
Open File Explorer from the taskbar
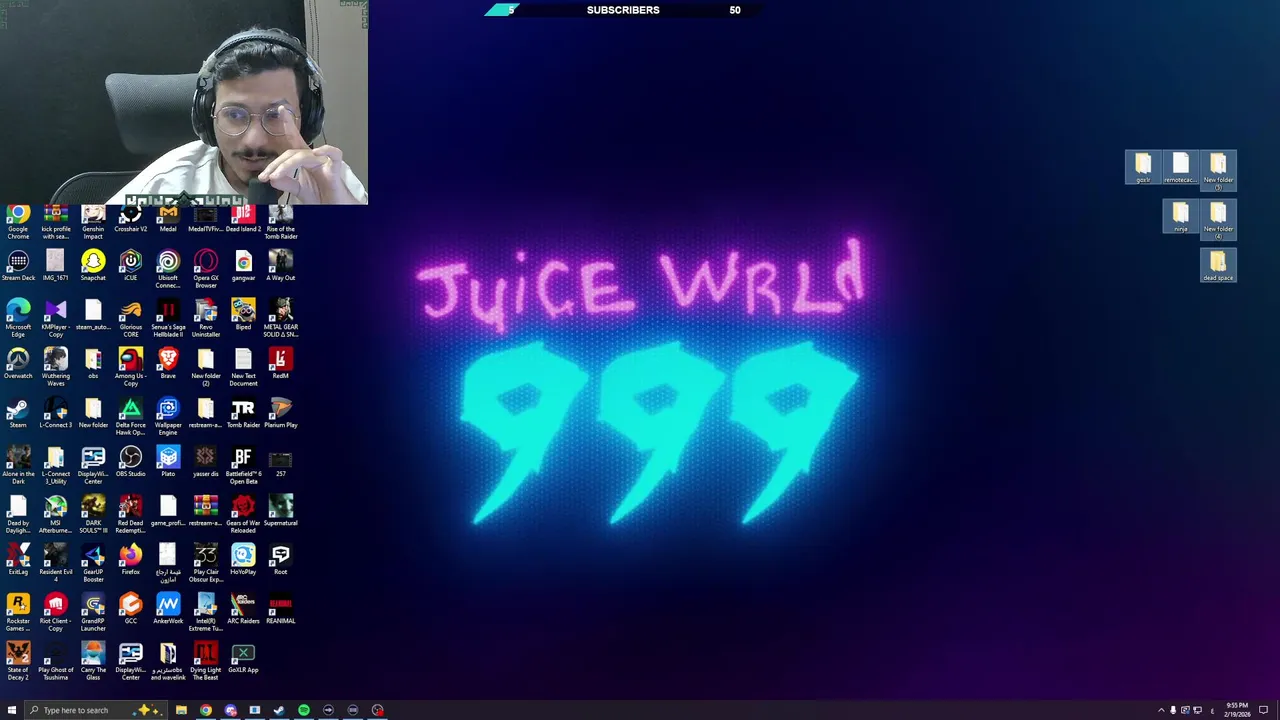181,710
